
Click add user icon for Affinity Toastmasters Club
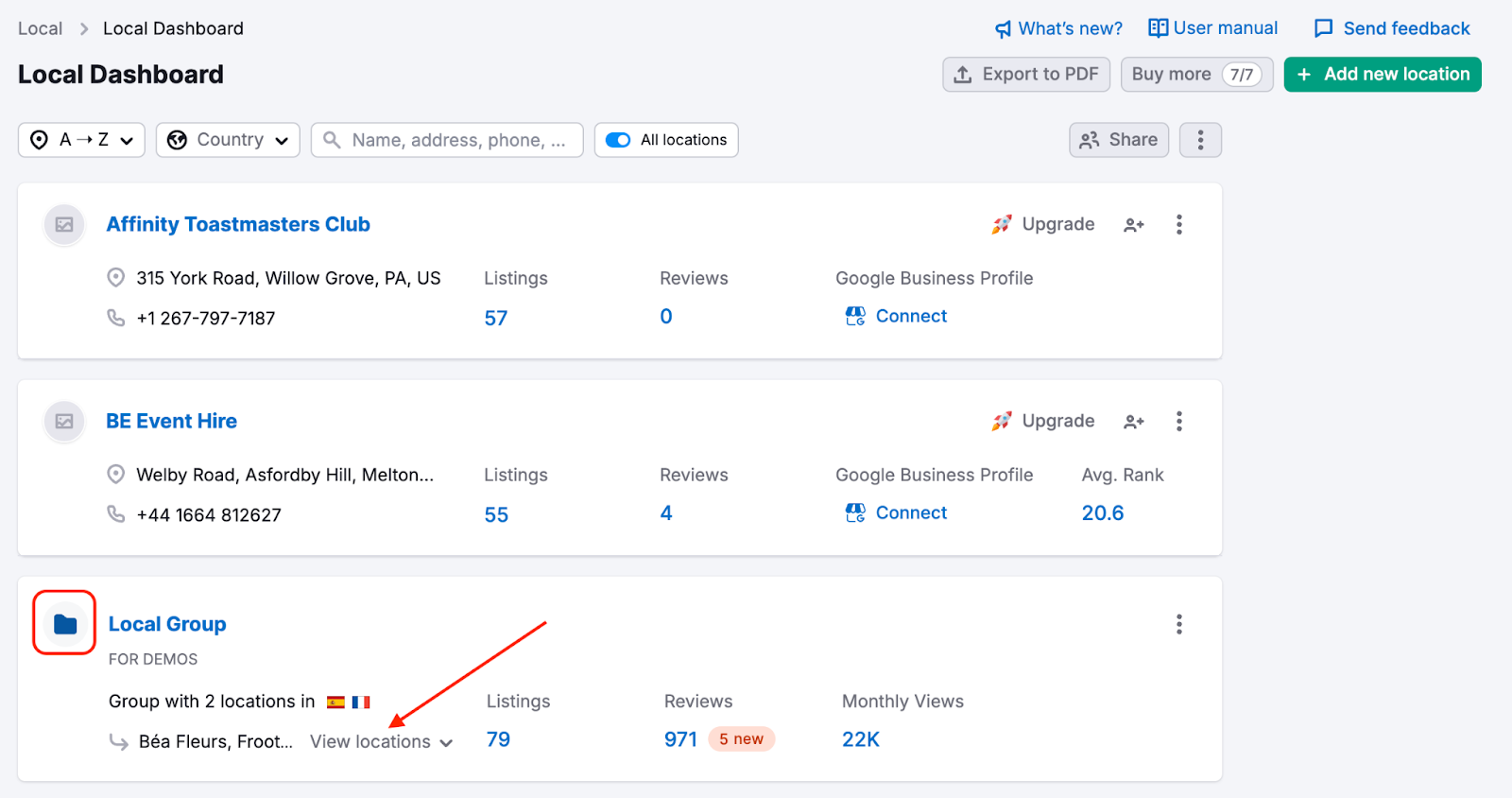[x=1134, y=225]
